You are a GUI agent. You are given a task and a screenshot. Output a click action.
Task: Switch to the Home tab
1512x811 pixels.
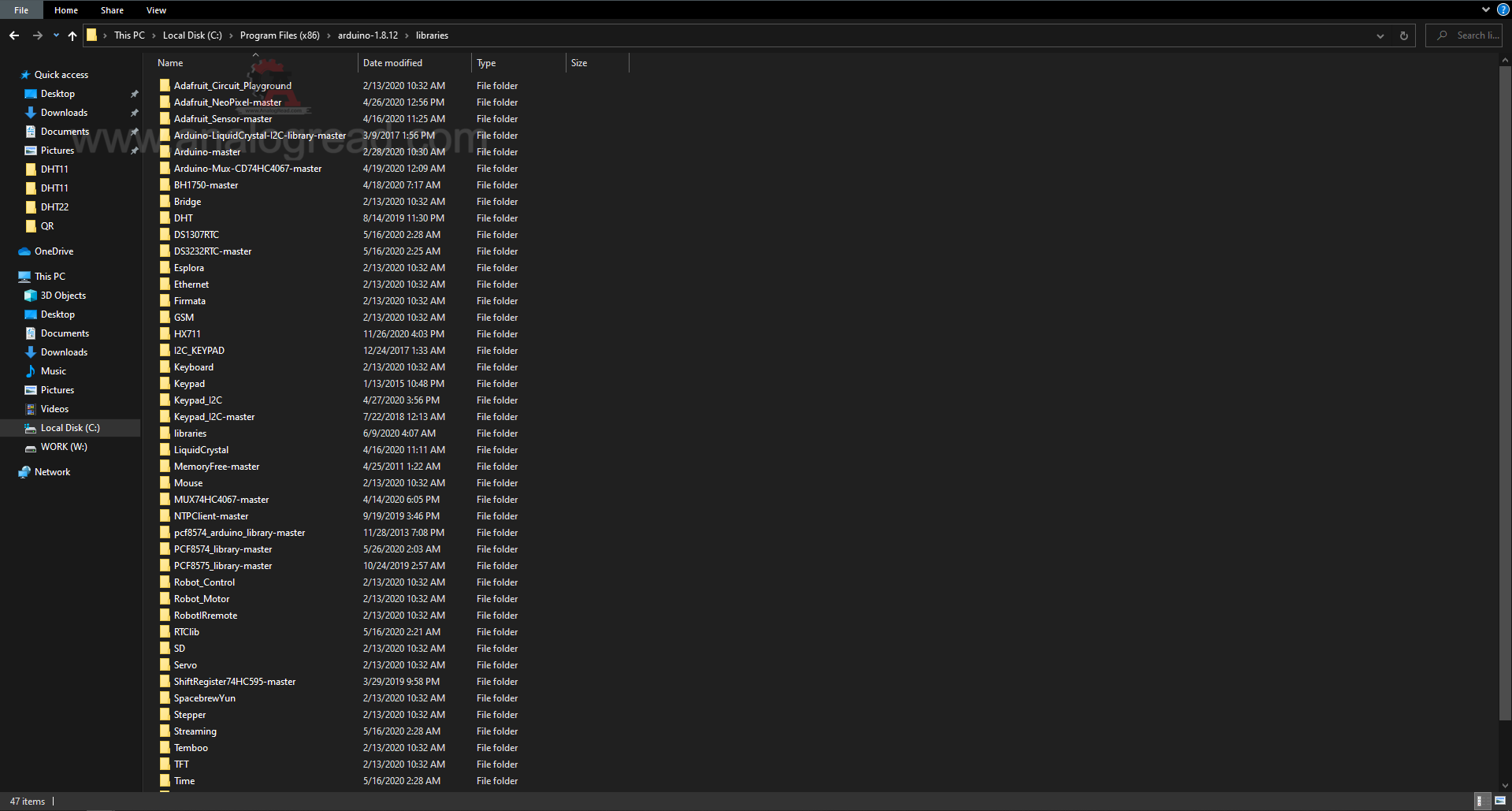[x=66, y=10]
